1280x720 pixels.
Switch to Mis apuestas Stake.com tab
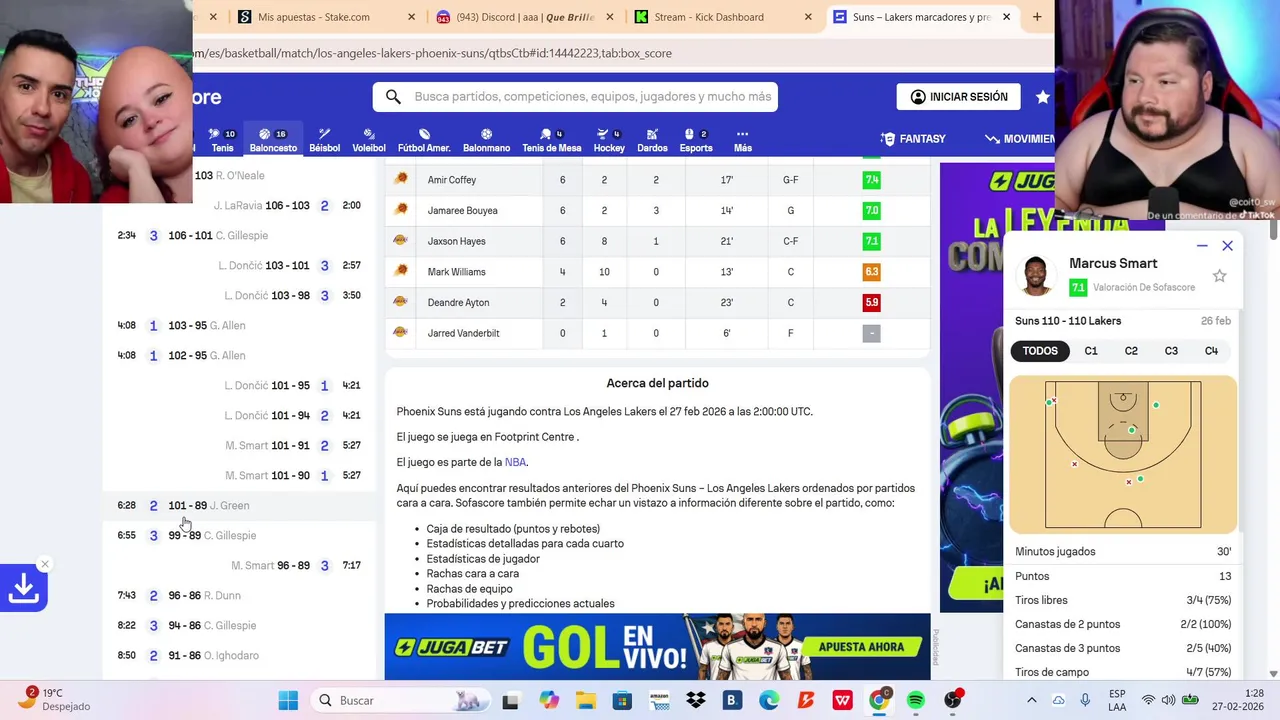click(x=314, y=17)
